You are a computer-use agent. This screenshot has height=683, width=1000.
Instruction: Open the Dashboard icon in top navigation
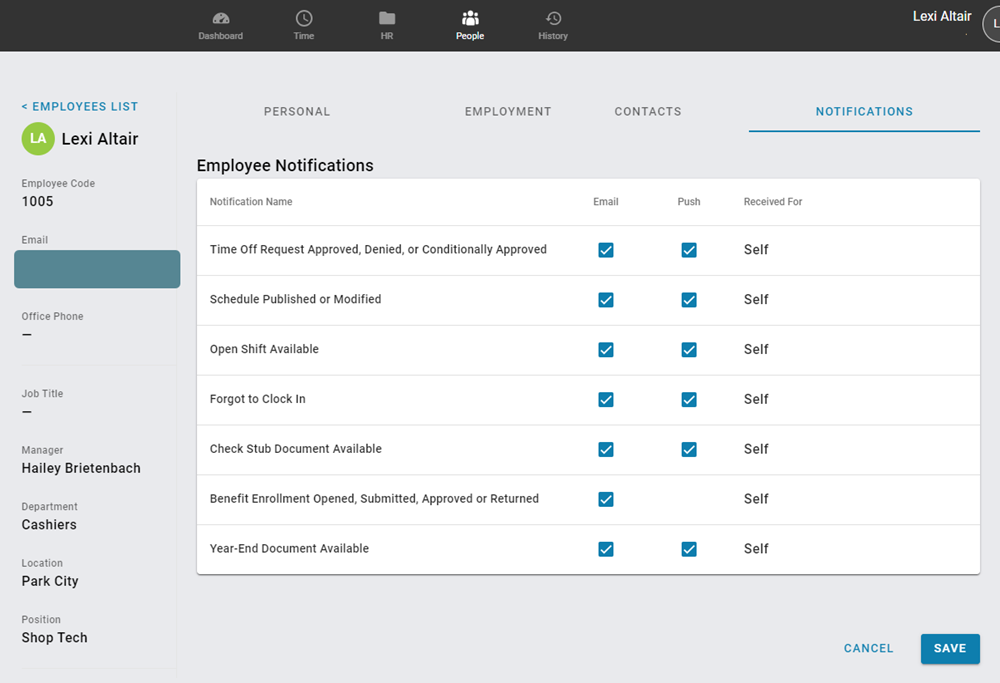pos(221,24)
